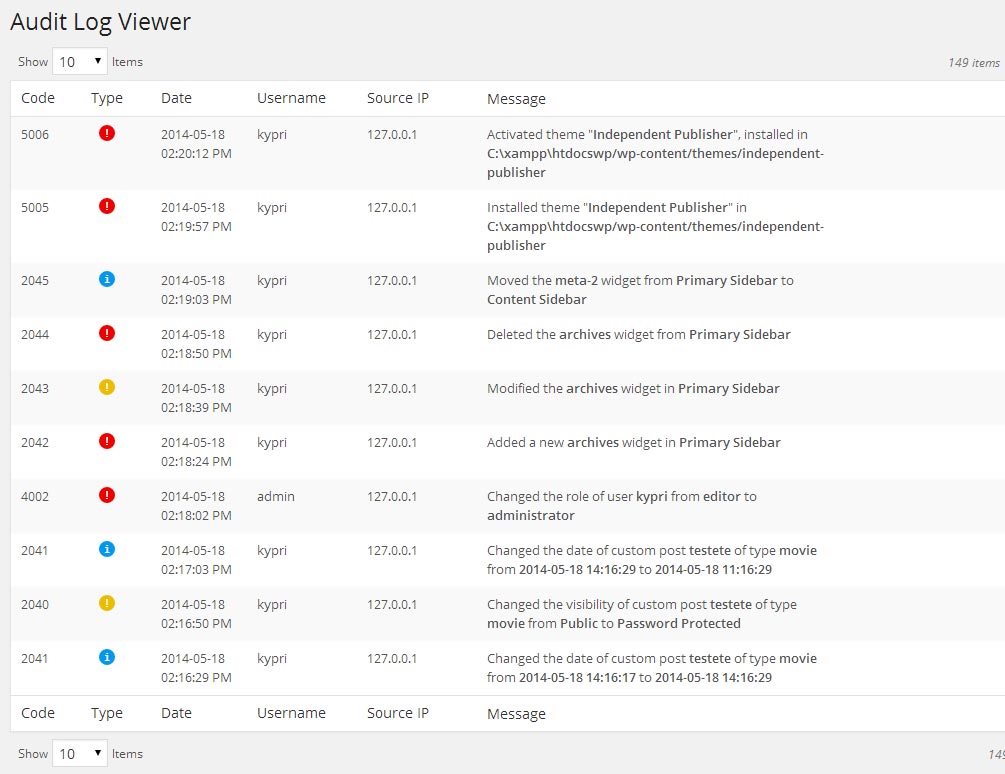
Task: Click Message column header at top
Action: point(516,99)
